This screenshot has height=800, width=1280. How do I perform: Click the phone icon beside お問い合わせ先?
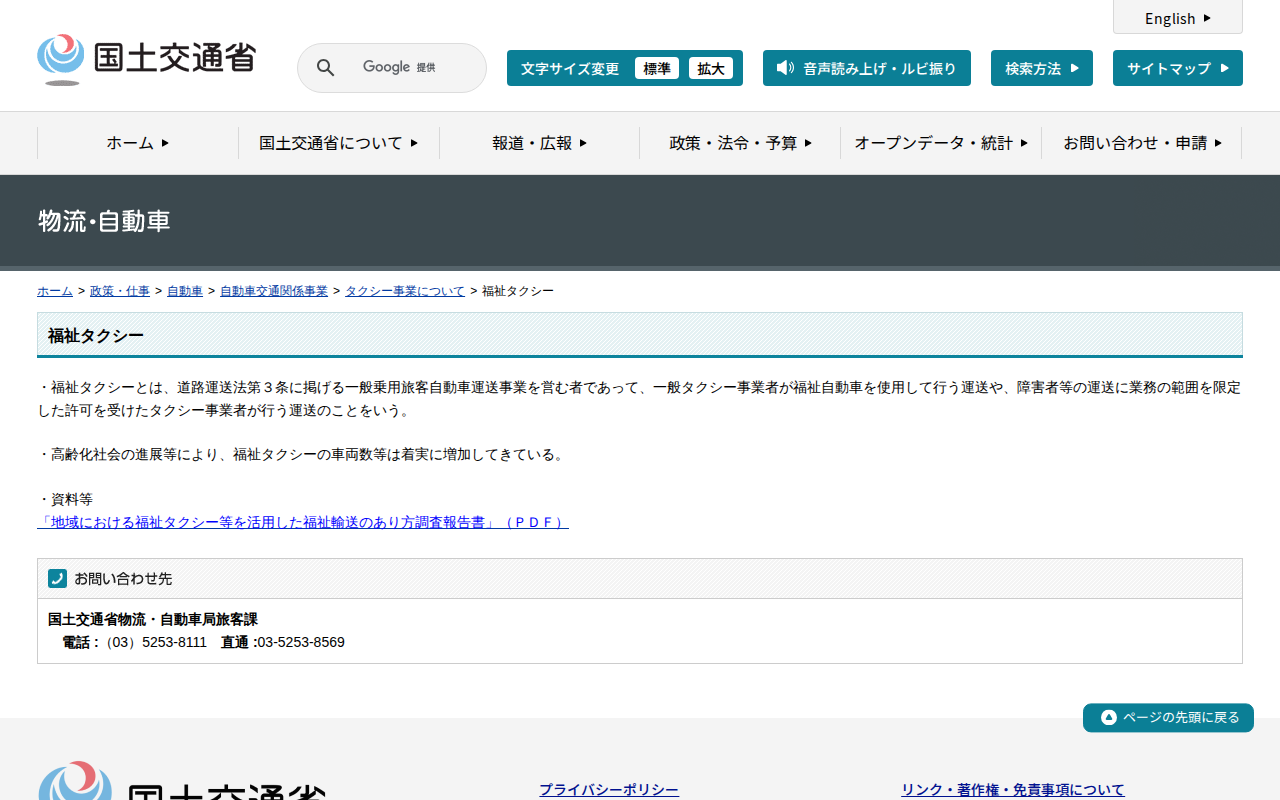pos(57,579)
